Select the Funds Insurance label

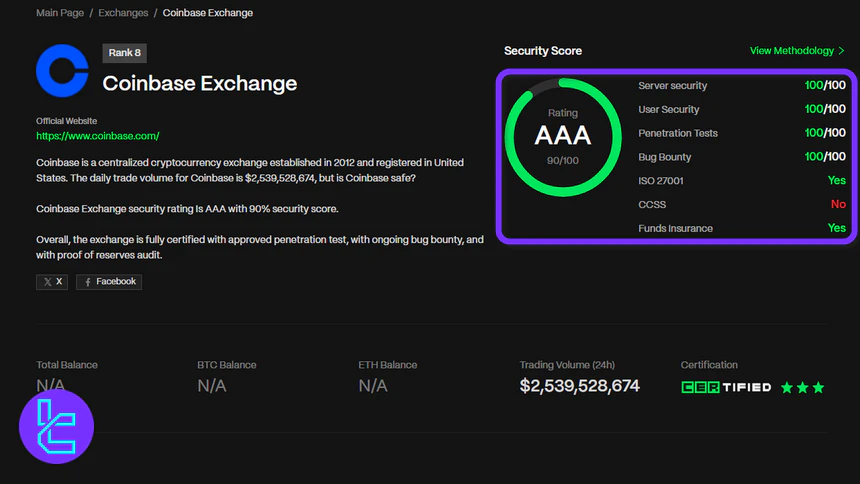[x=675, y=228]
